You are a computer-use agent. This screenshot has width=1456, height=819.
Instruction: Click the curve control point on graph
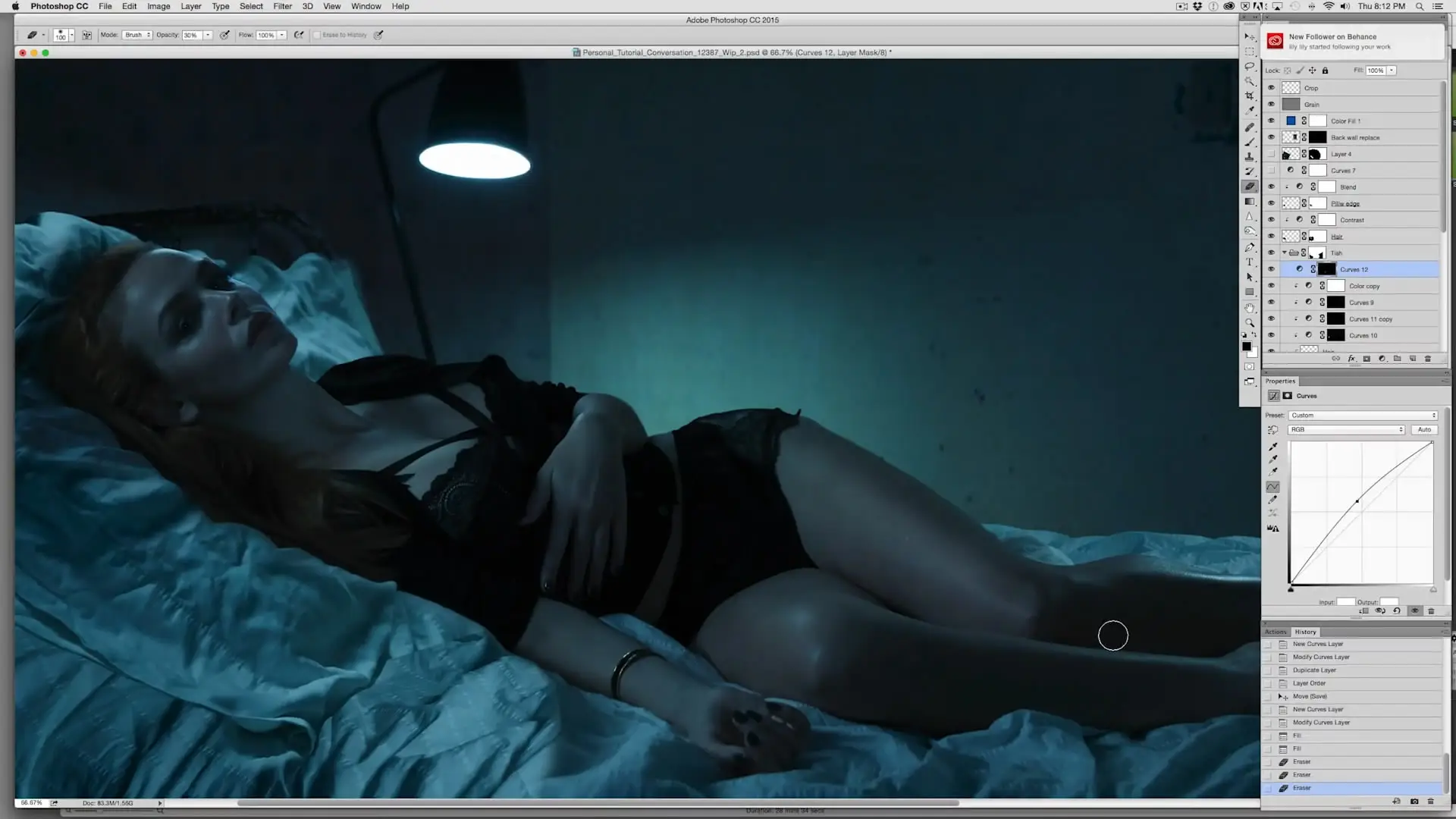(1357, 501)
